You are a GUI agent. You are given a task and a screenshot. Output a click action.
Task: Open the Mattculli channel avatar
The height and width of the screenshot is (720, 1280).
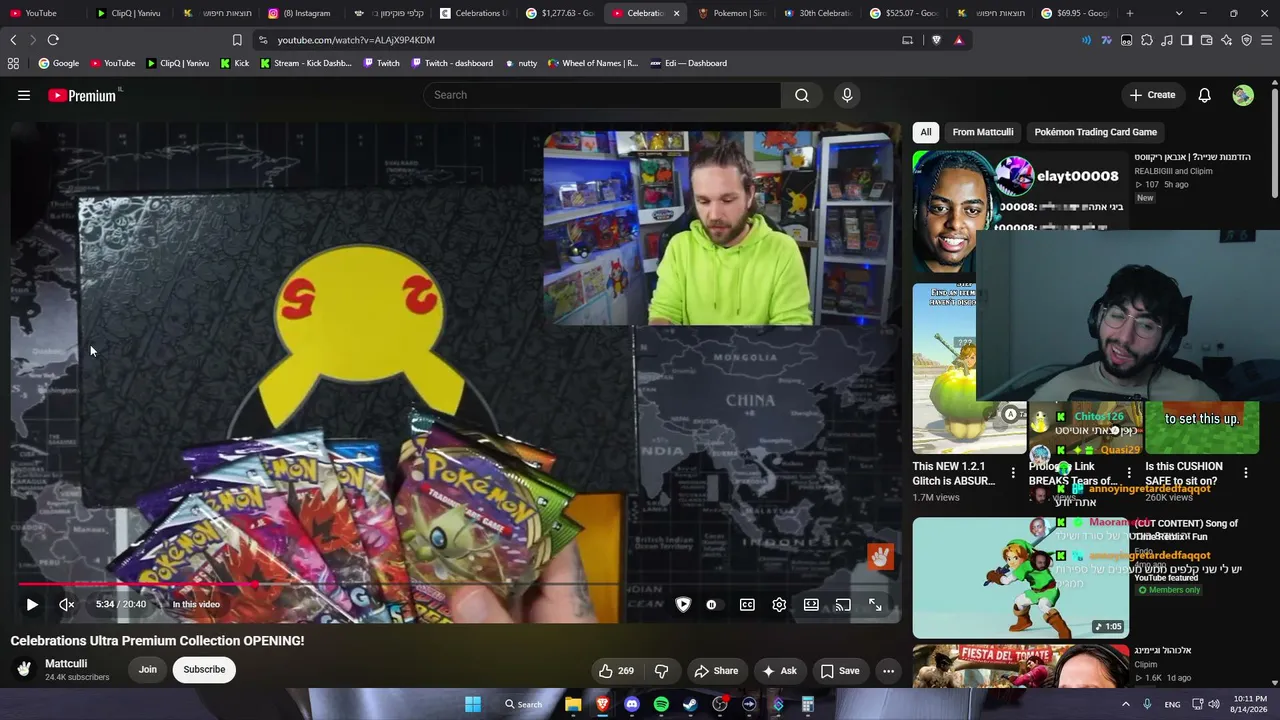24,669
